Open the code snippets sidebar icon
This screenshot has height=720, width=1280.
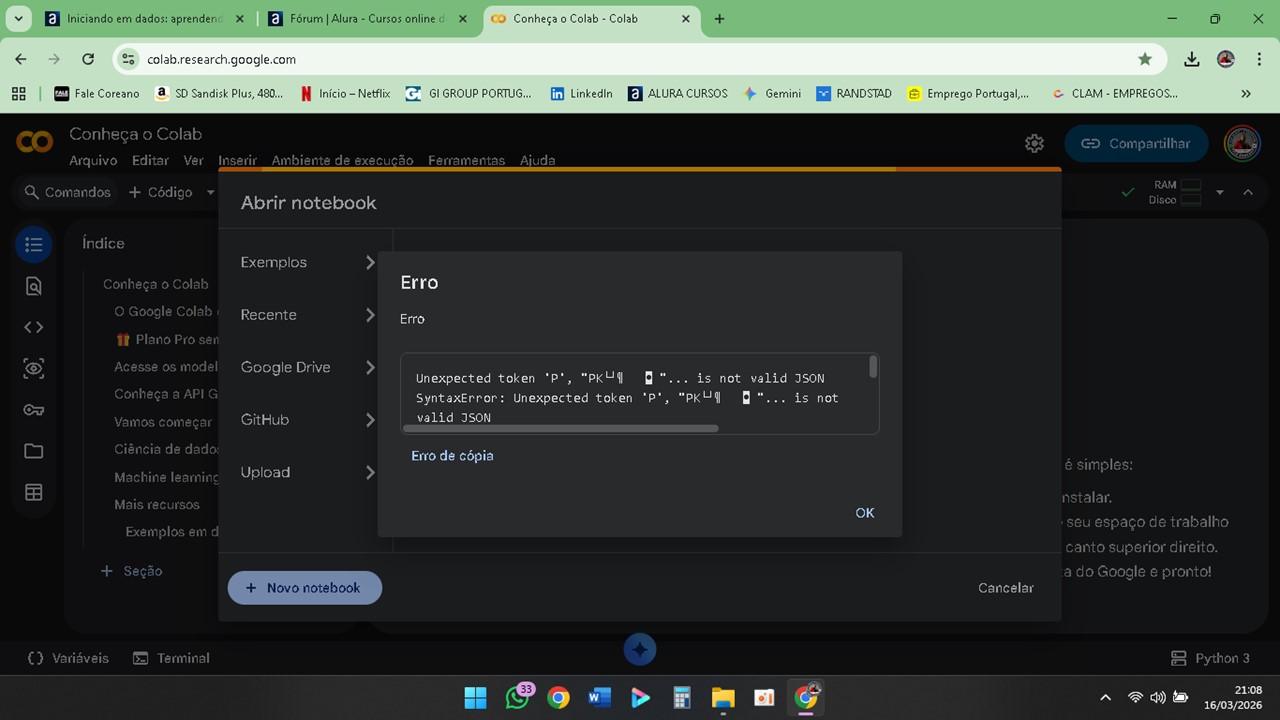(x=33, y=327)
